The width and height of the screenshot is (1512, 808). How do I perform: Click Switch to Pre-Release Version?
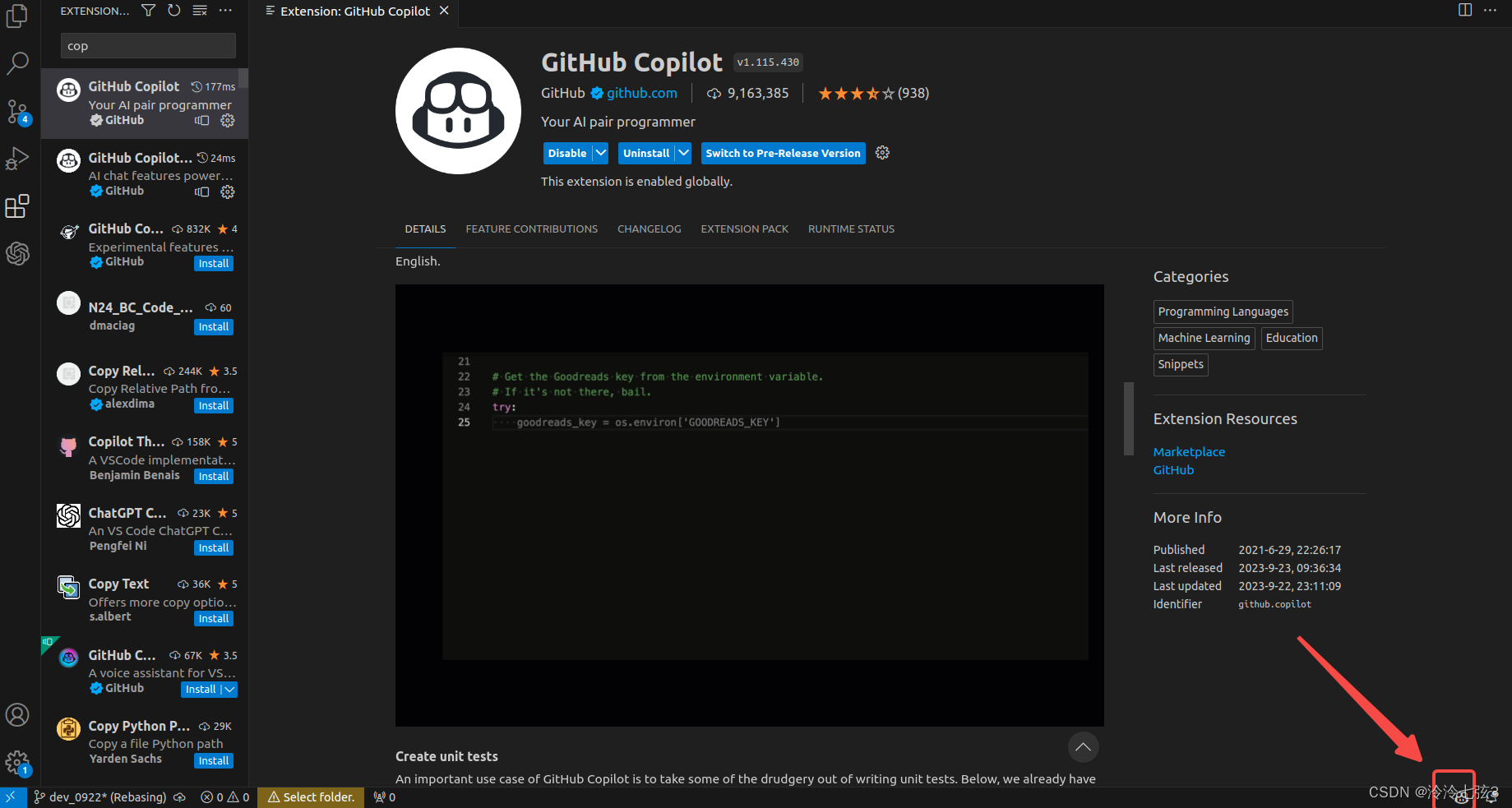tap(783, 153)
